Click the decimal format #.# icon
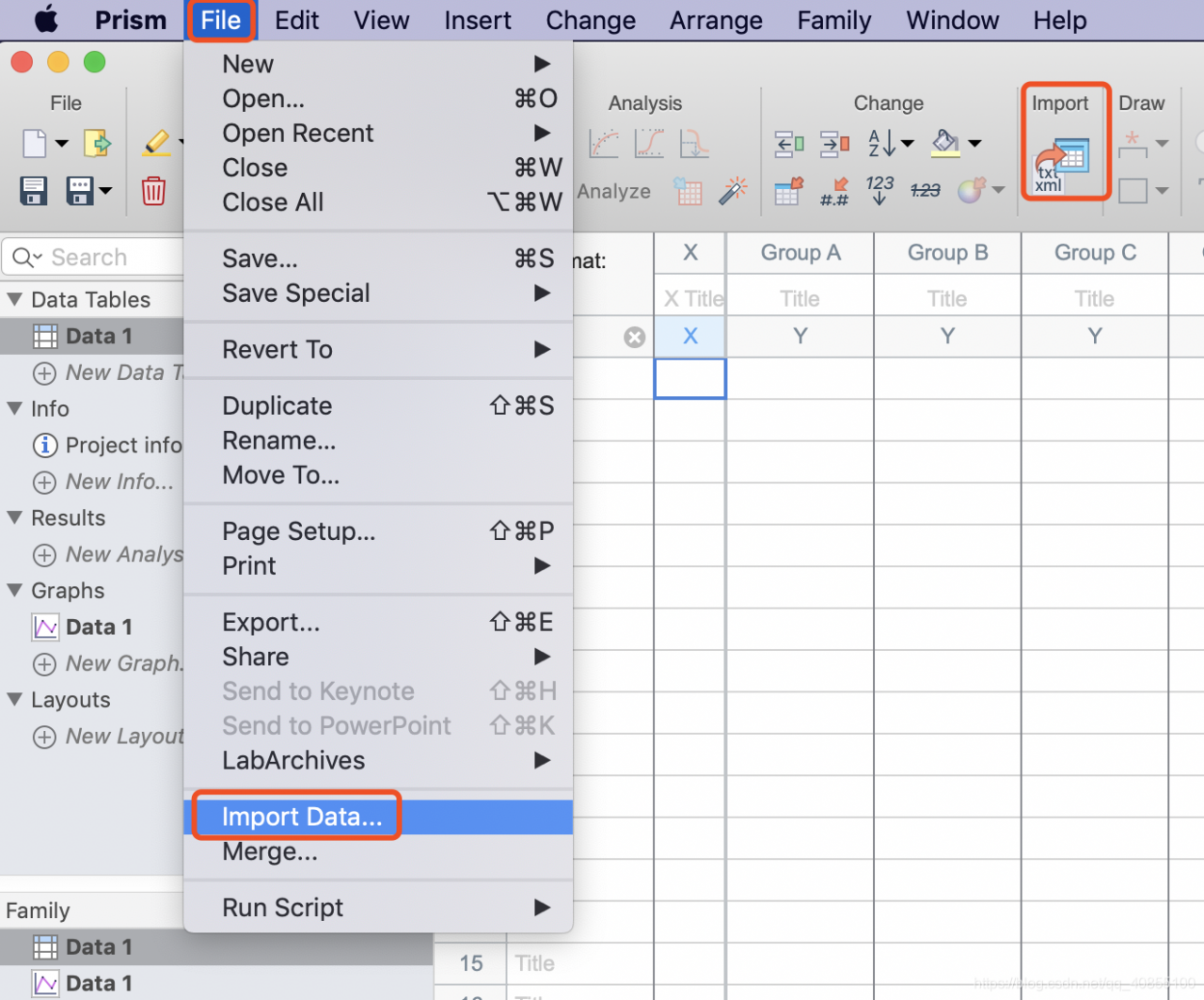 click(834, 191)
